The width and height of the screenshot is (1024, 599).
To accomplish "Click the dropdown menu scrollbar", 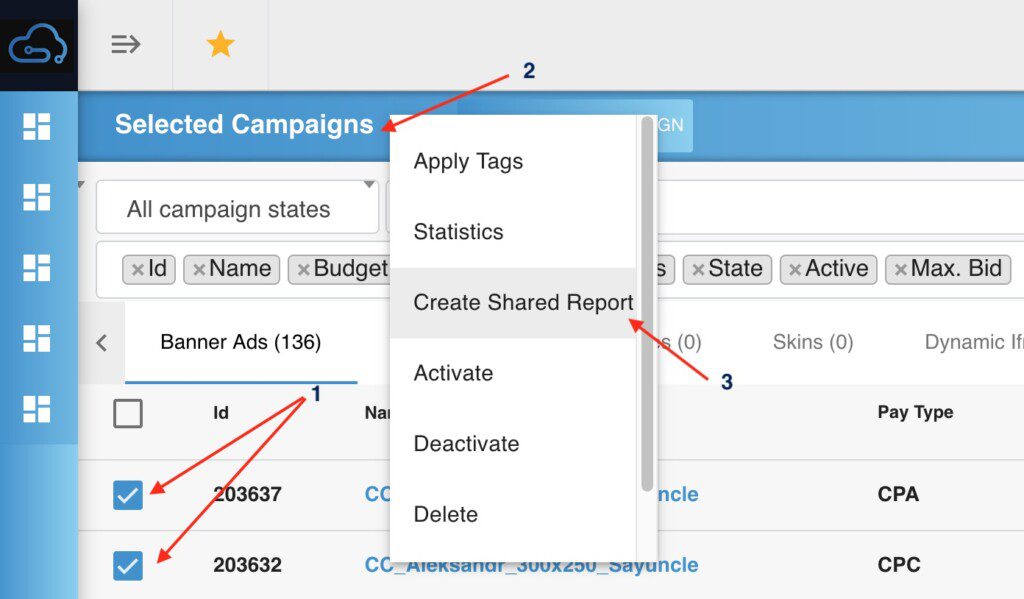I will click(x=647, y=300).
